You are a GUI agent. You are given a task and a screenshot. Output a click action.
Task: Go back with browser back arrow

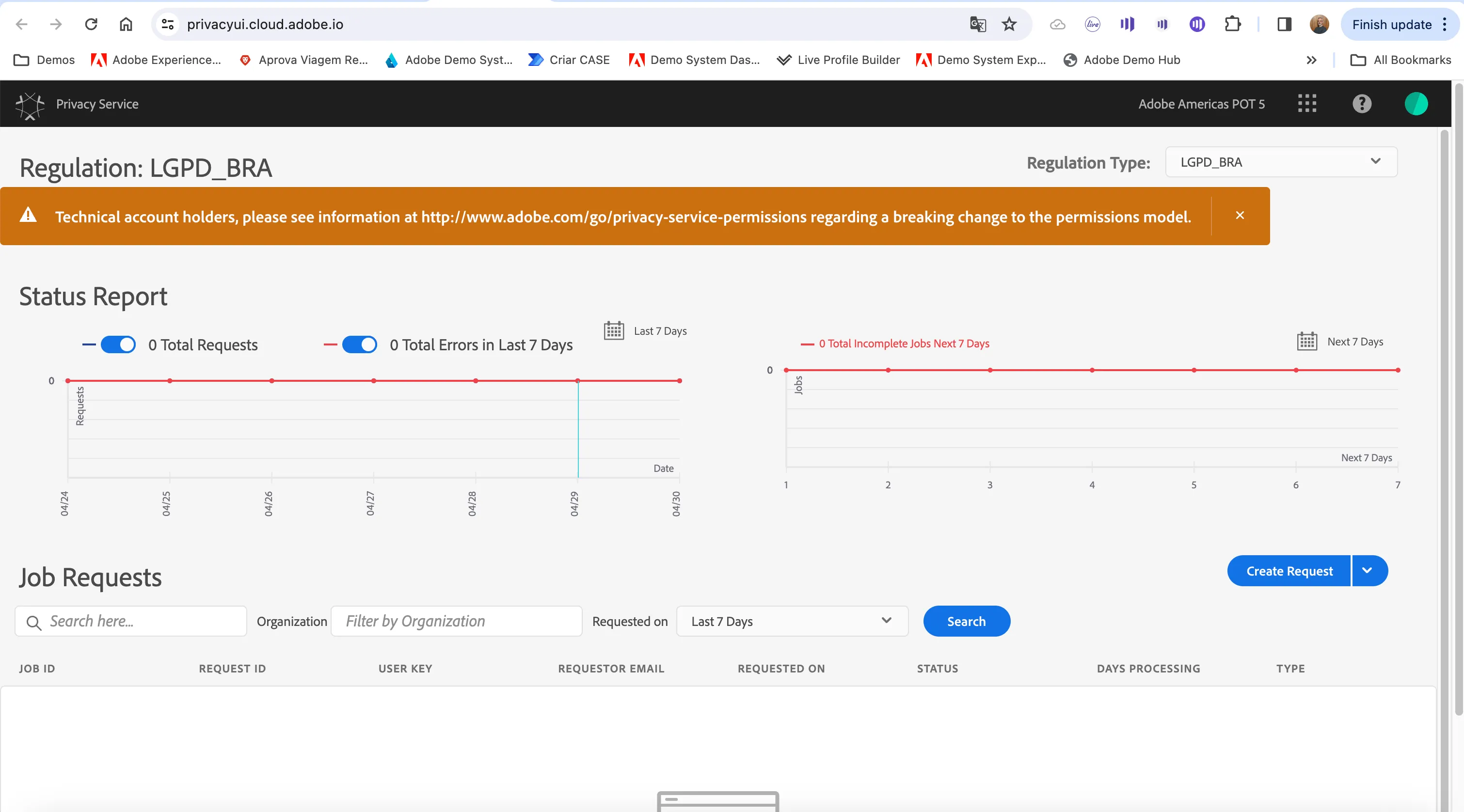22,24
